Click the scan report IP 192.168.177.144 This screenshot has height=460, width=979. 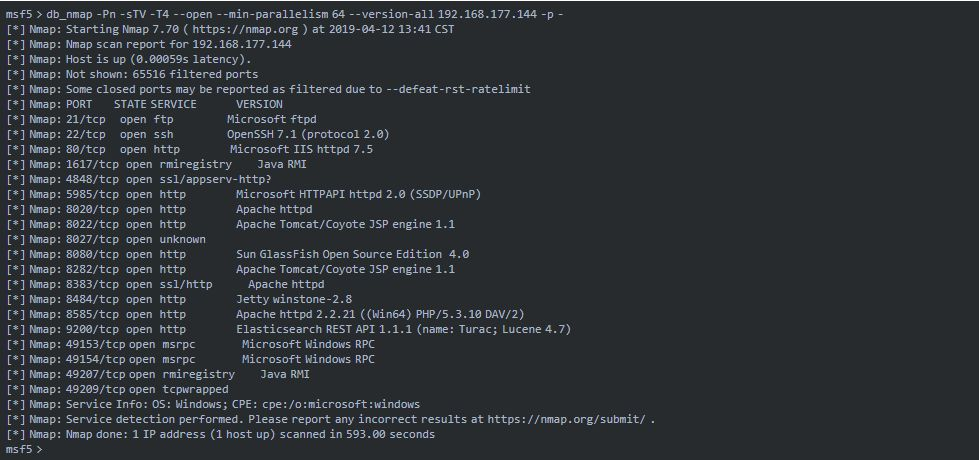pos(244,44)
